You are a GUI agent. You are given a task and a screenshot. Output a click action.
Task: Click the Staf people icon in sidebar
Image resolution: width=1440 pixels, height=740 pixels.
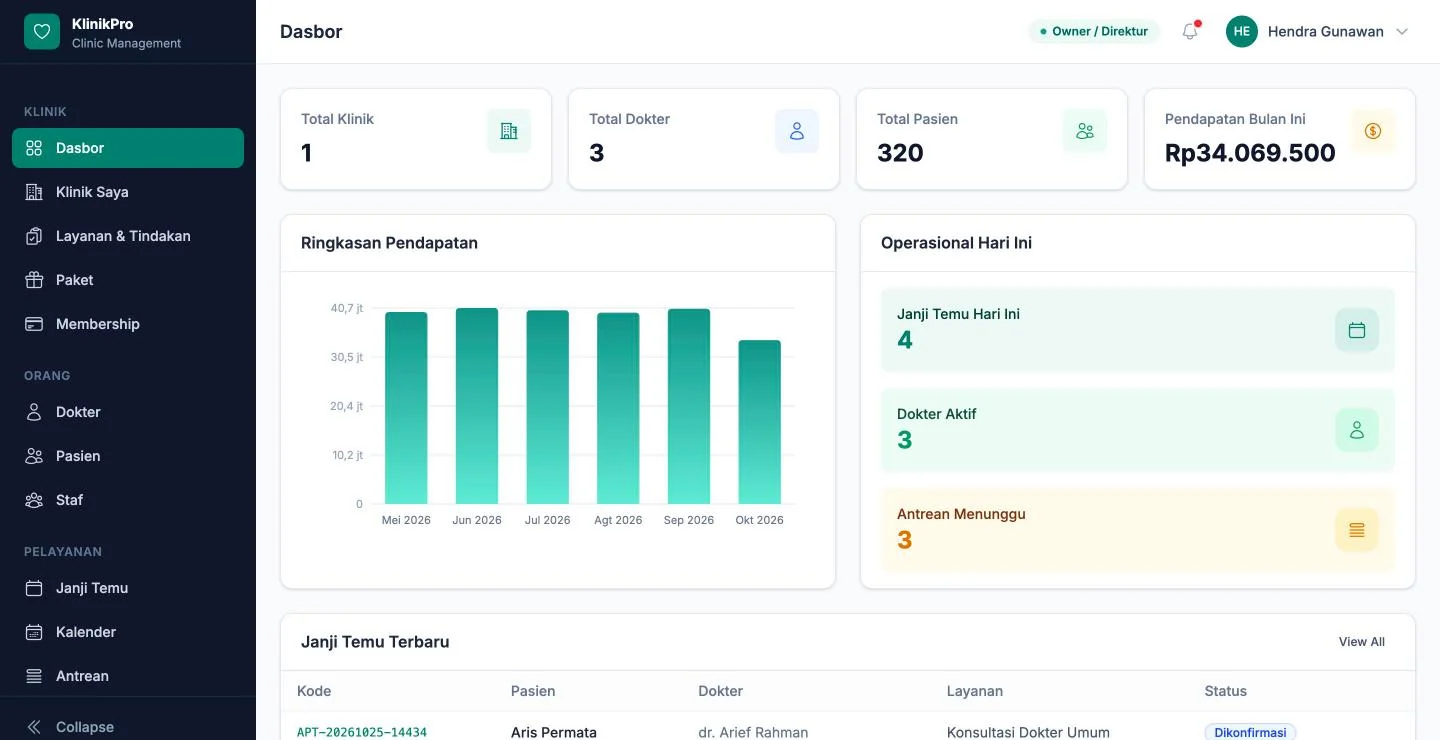(x=34, y=500)
